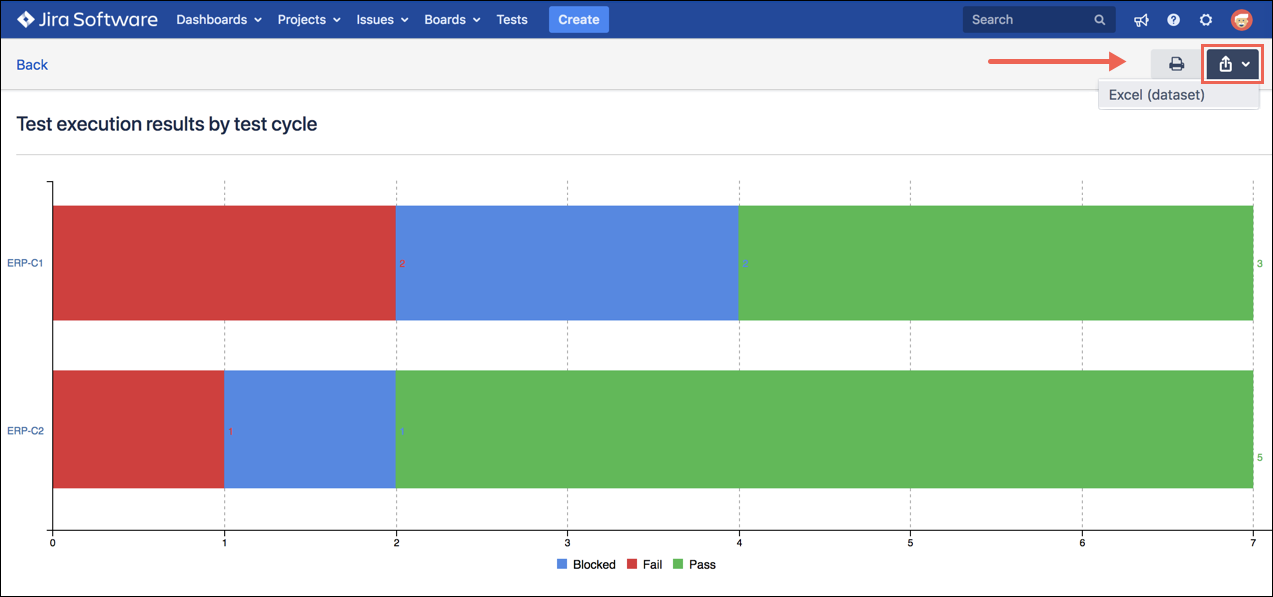Viewport: 1273px width, 597px height.
Task: Choose Excel (dataset) export option
Action: point(1157,95)
